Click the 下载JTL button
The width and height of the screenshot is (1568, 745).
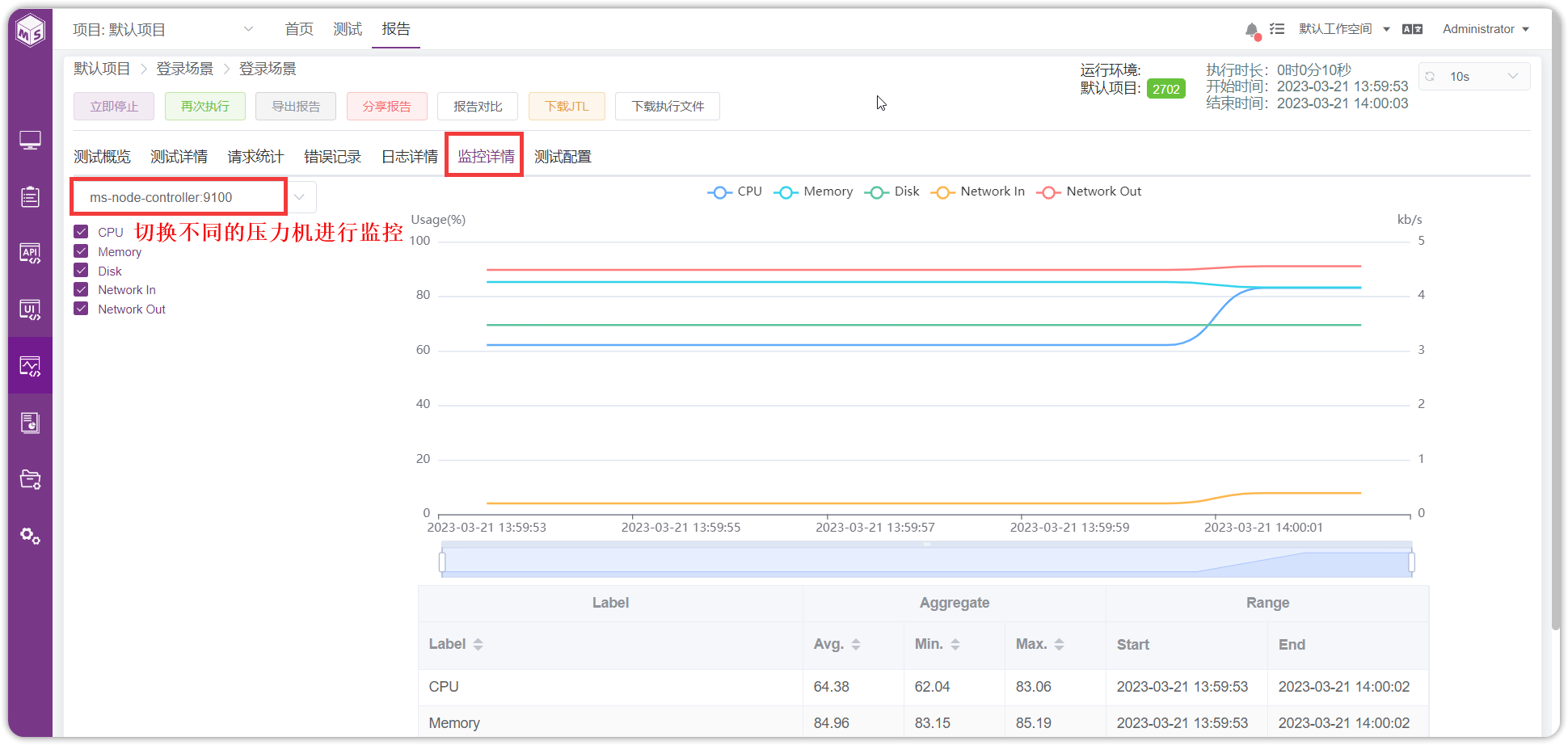click(567, 106)
